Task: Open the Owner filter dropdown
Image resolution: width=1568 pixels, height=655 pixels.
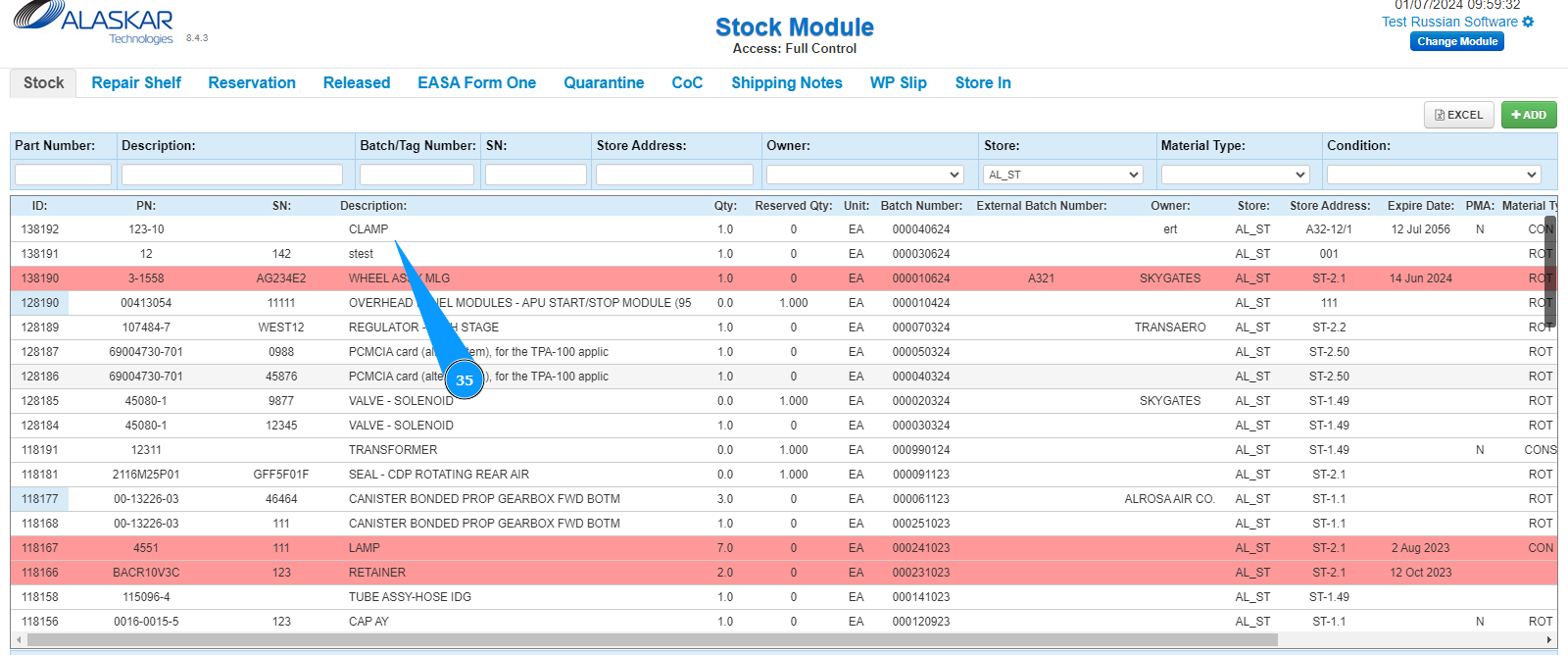Action: click(865, 175)
